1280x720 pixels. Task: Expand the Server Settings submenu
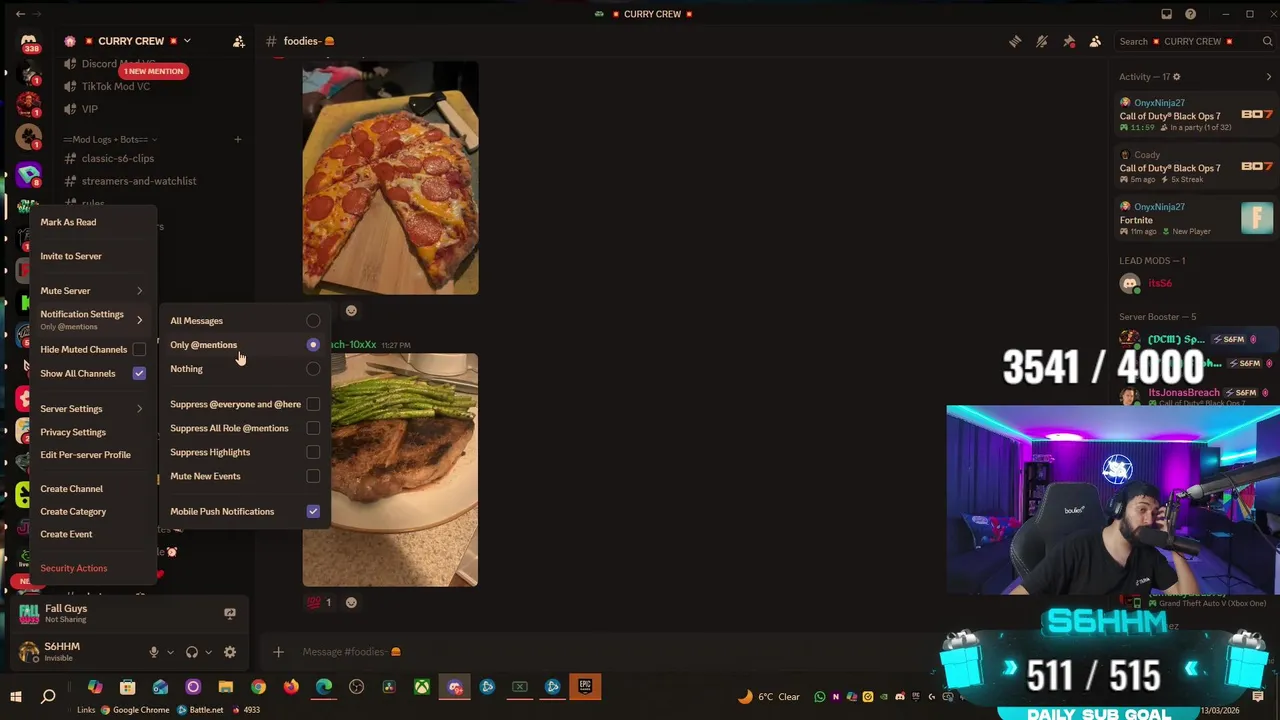pos(92,409)
